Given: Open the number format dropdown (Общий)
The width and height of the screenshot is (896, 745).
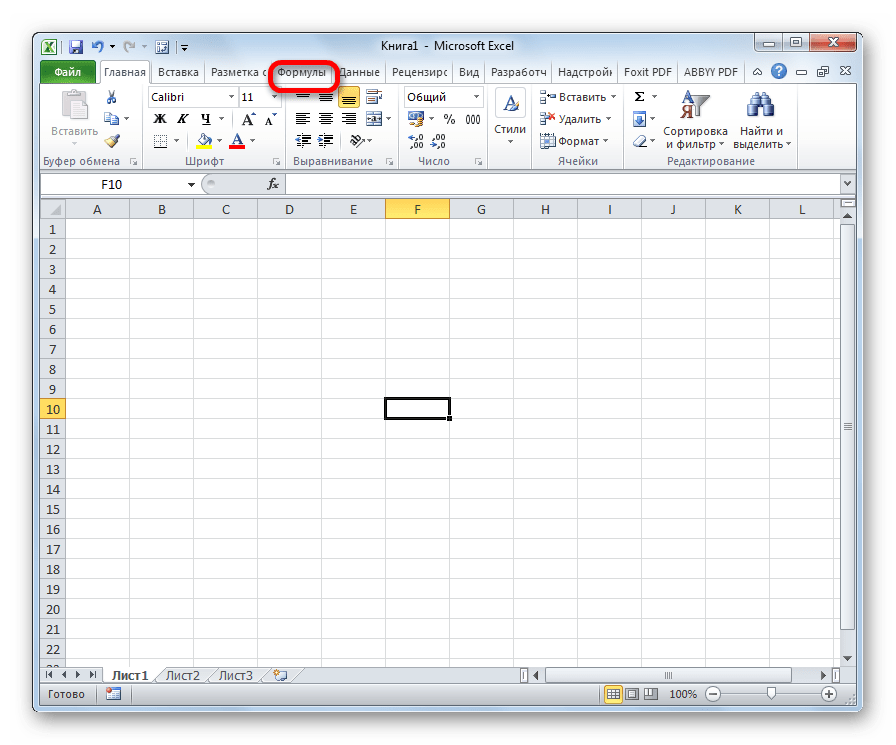Looking at the screenshot, I should coord(476,97).
